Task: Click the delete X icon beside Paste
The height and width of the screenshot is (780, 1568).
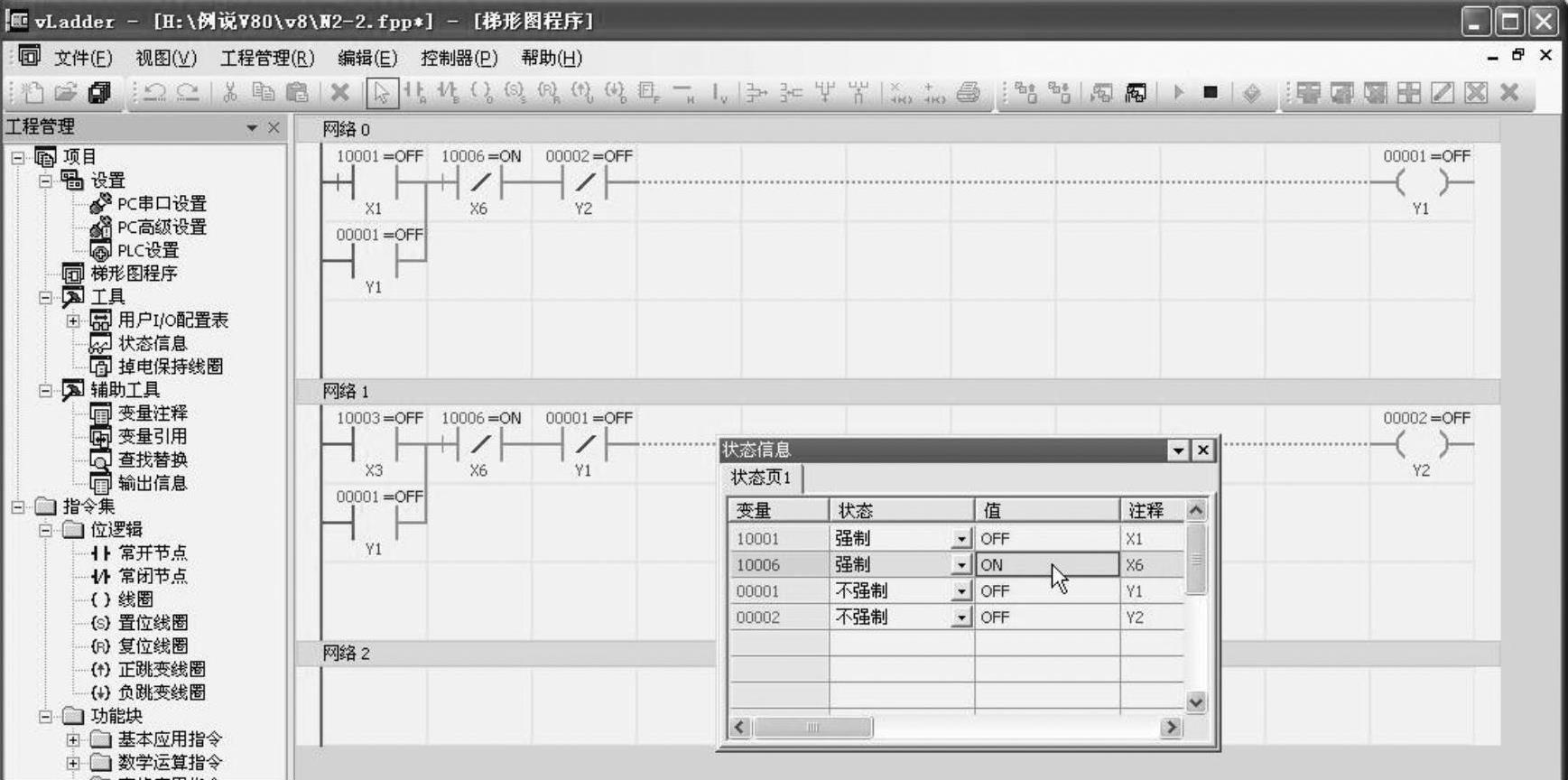Action: pos(340,92)
